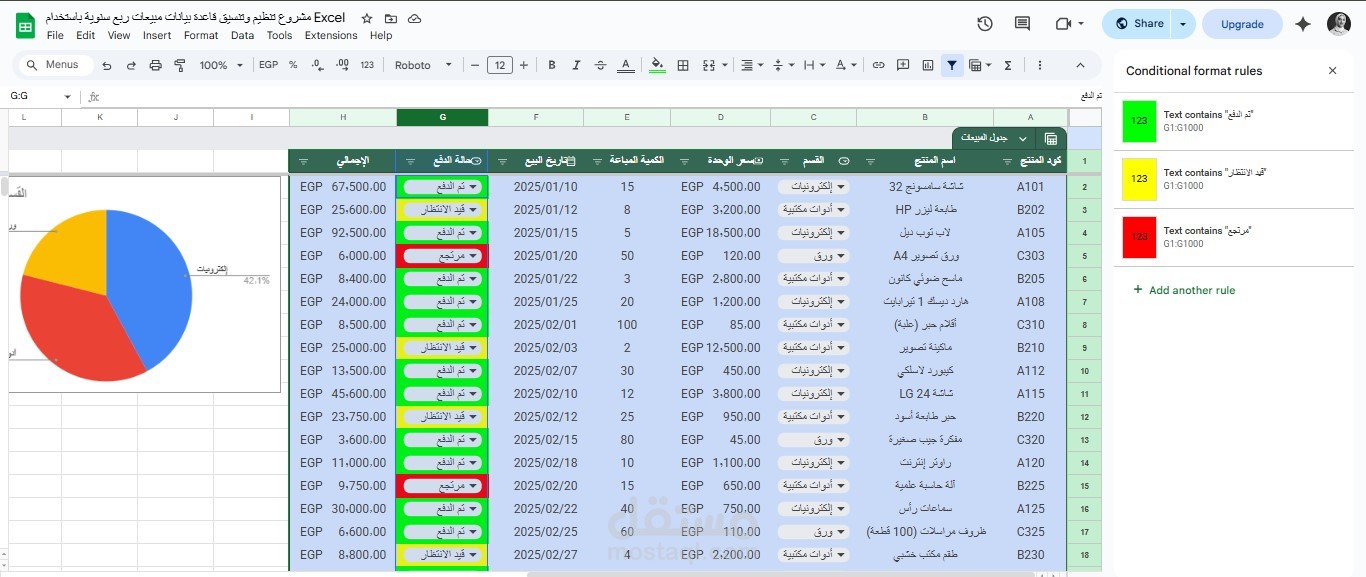Open the functions sigma menu
This screenshot has height=577, width=1366.
pyautogui.click(x=1007, y=65)
